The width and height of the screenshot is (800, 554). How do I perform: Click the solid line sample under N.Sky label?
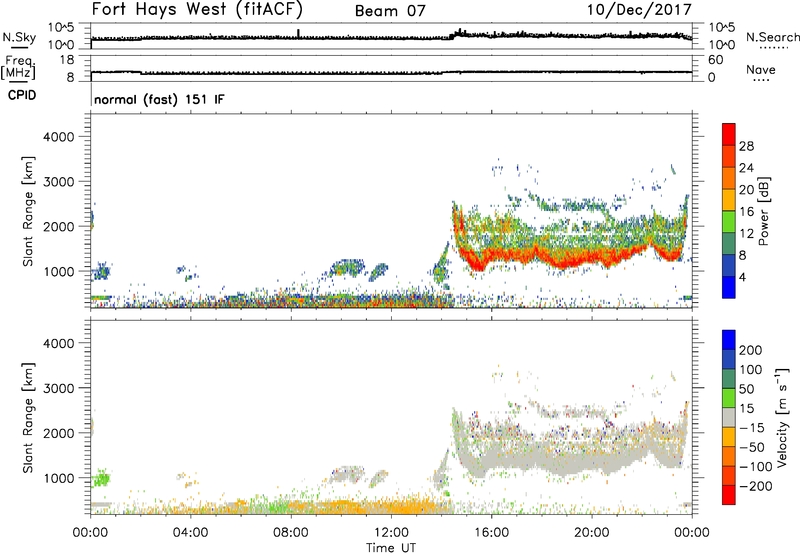point(19,47)
